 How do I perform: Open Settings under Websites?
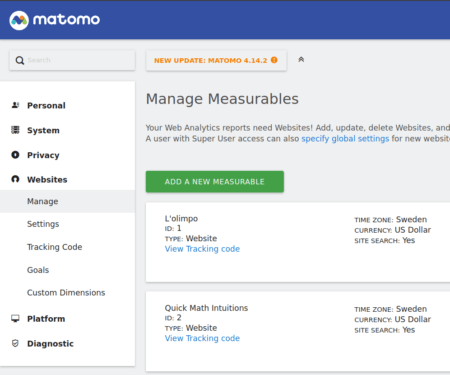click(43, 224)
